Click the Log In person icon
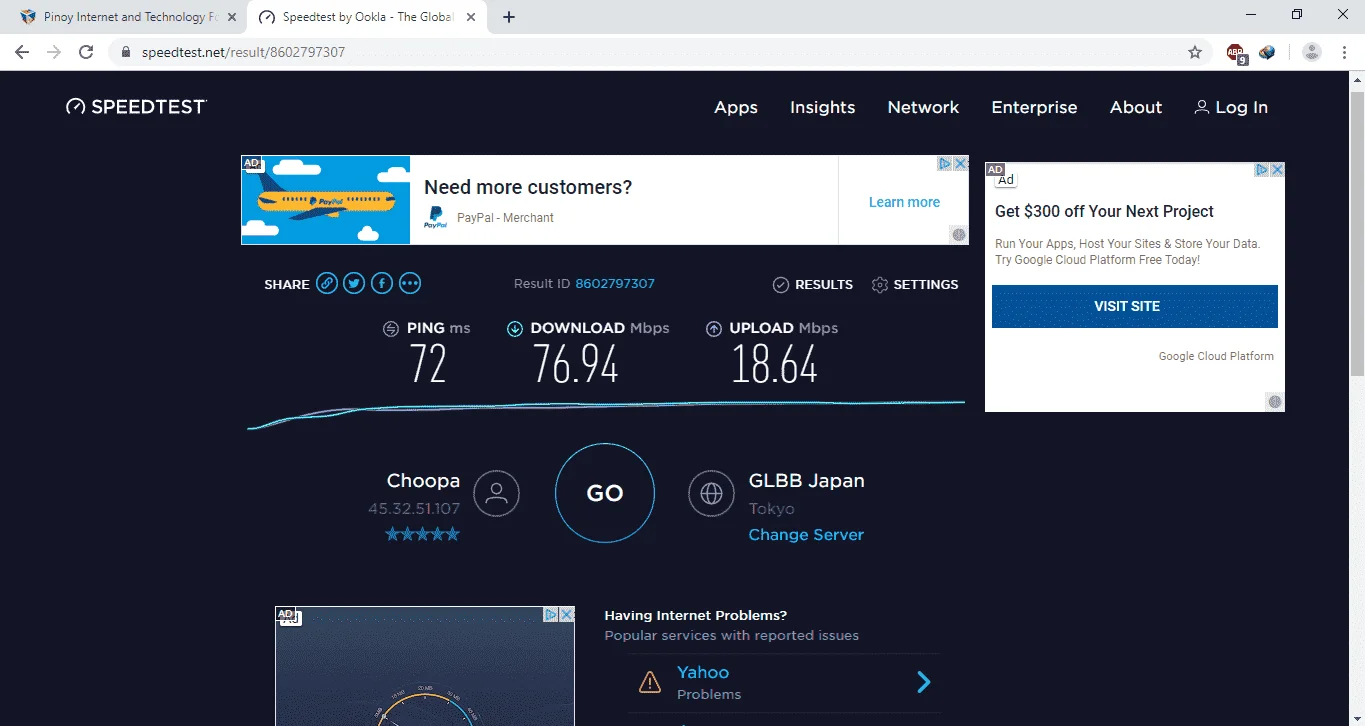 pyautogui.click(x=1202, y=107)
